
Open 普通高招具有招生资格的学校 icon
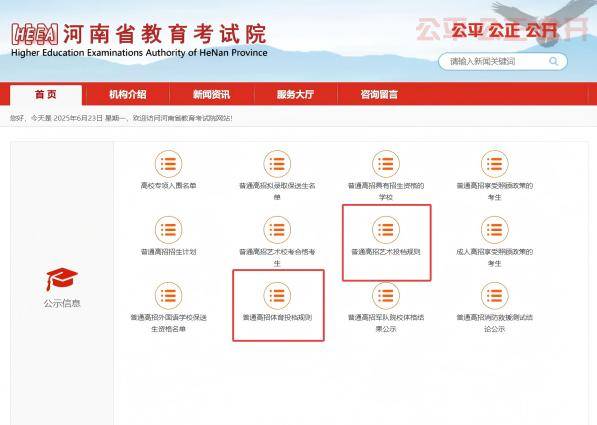click(386, 164)
